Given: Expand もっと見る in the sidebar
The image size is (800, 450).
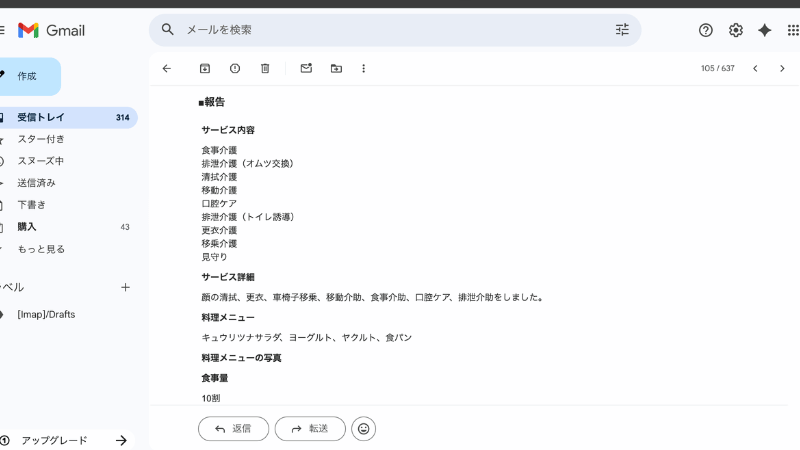Looking at the screenshot, I should coord(41,249).
